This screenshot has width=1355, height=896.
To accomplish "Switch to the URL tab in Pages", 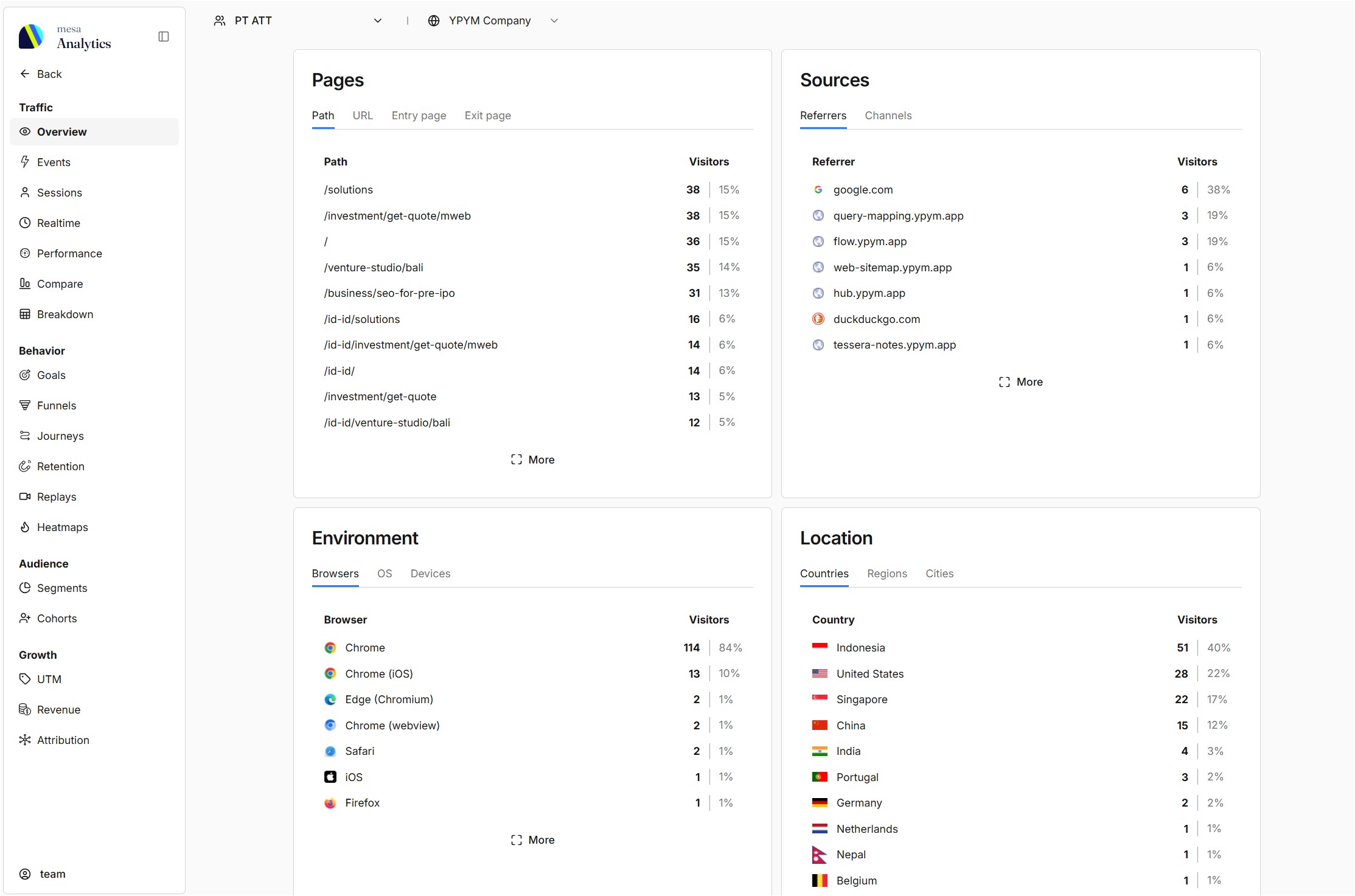I will pos(363,116).
